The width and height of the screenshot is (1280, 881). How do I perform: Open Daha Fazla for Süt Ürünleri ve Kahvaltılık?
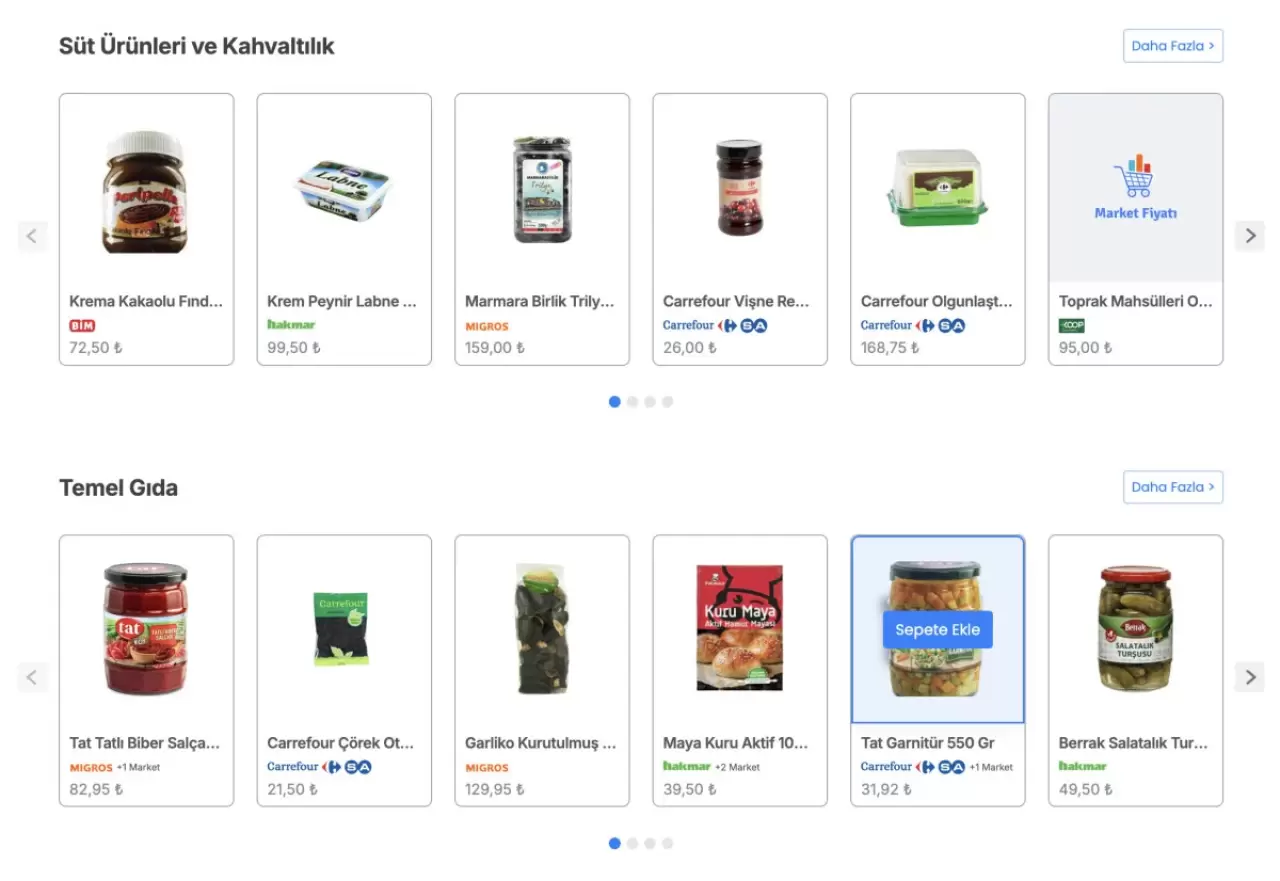(1173, 46)
